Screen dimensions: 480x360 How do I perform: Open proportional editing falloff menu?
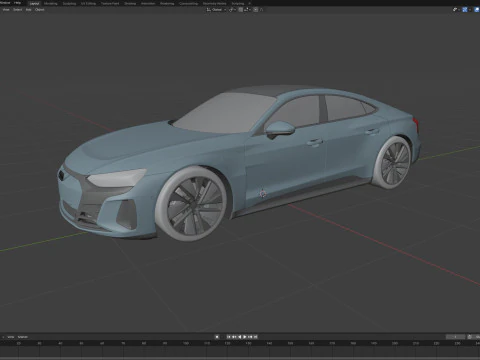[x=261, y=10]
